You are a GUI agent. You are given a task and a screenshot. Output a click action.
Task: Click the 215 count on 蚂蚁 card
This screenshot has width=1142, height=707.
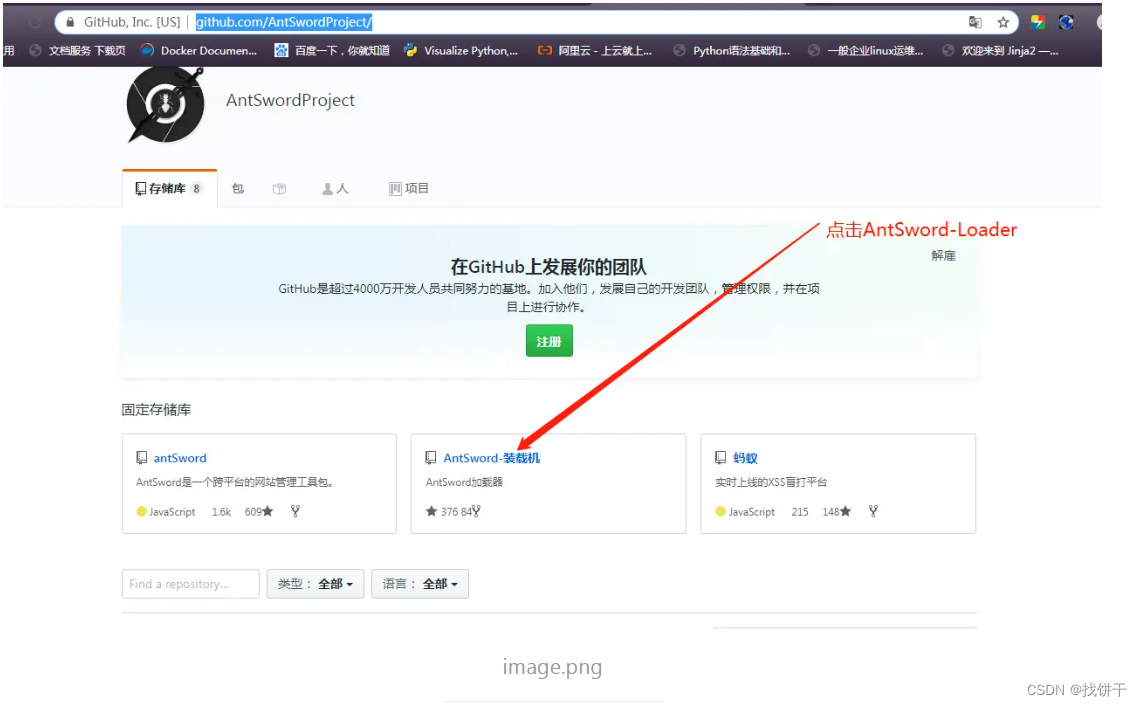[x=800, y=512]
